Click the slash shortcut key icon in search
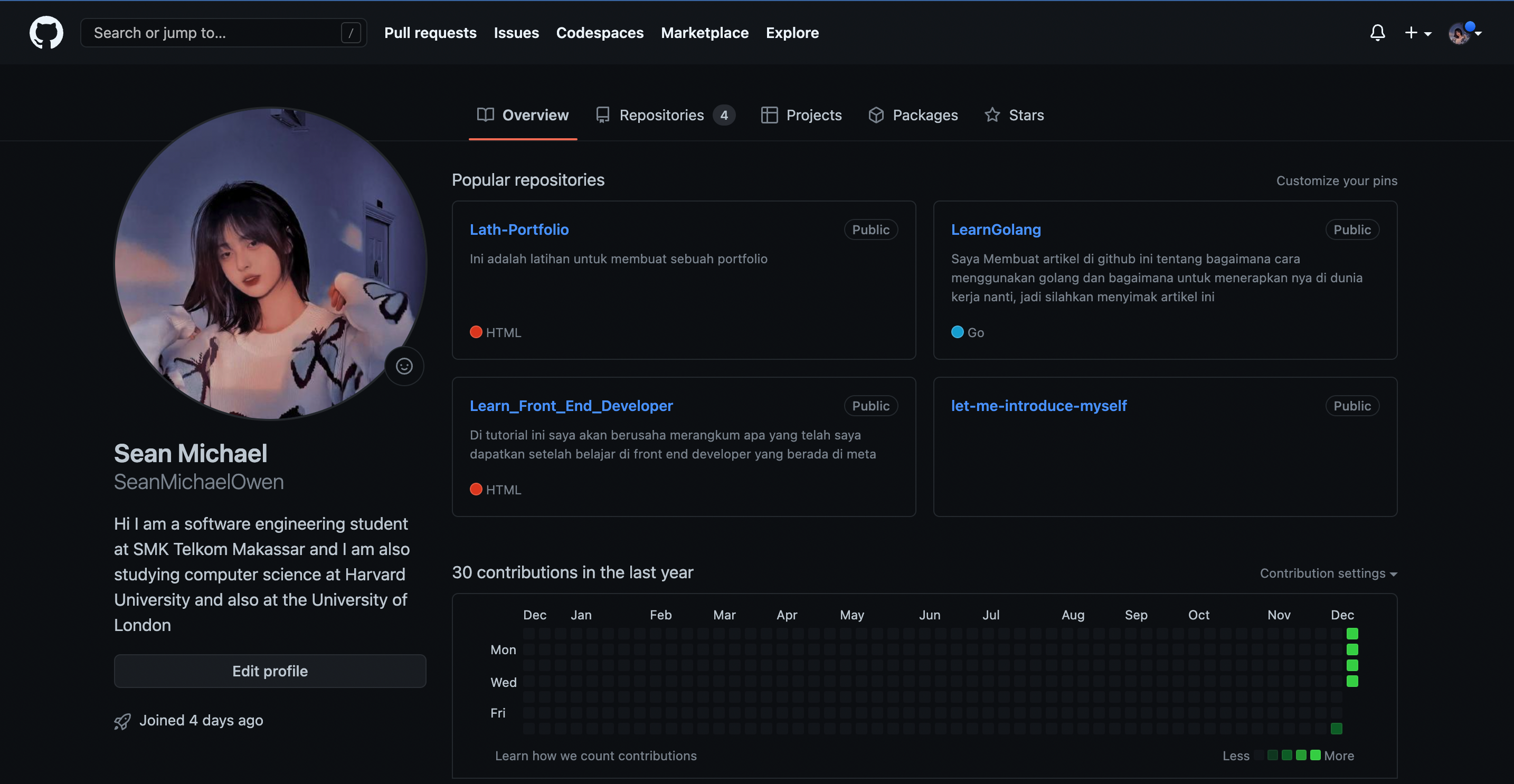 pos(351,33)
